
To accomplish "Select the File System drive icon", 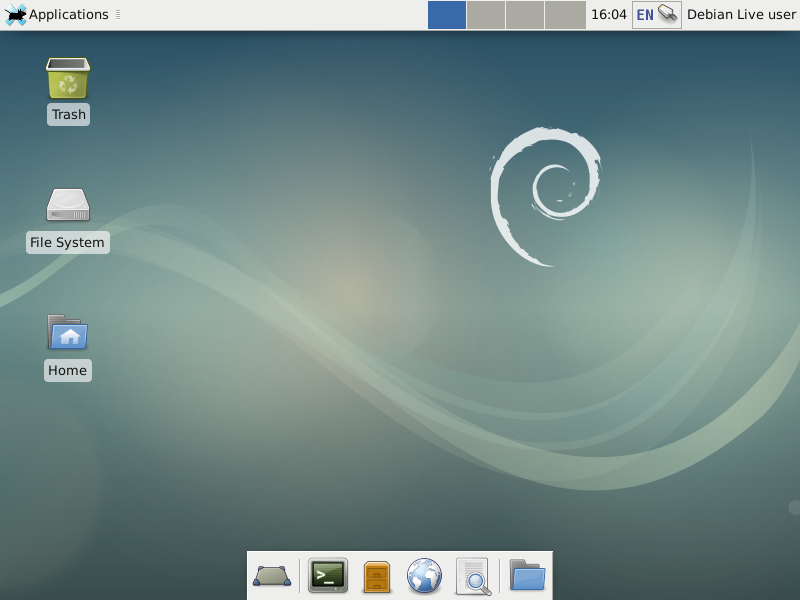I will pyautogui.click(x=68, y=205).
